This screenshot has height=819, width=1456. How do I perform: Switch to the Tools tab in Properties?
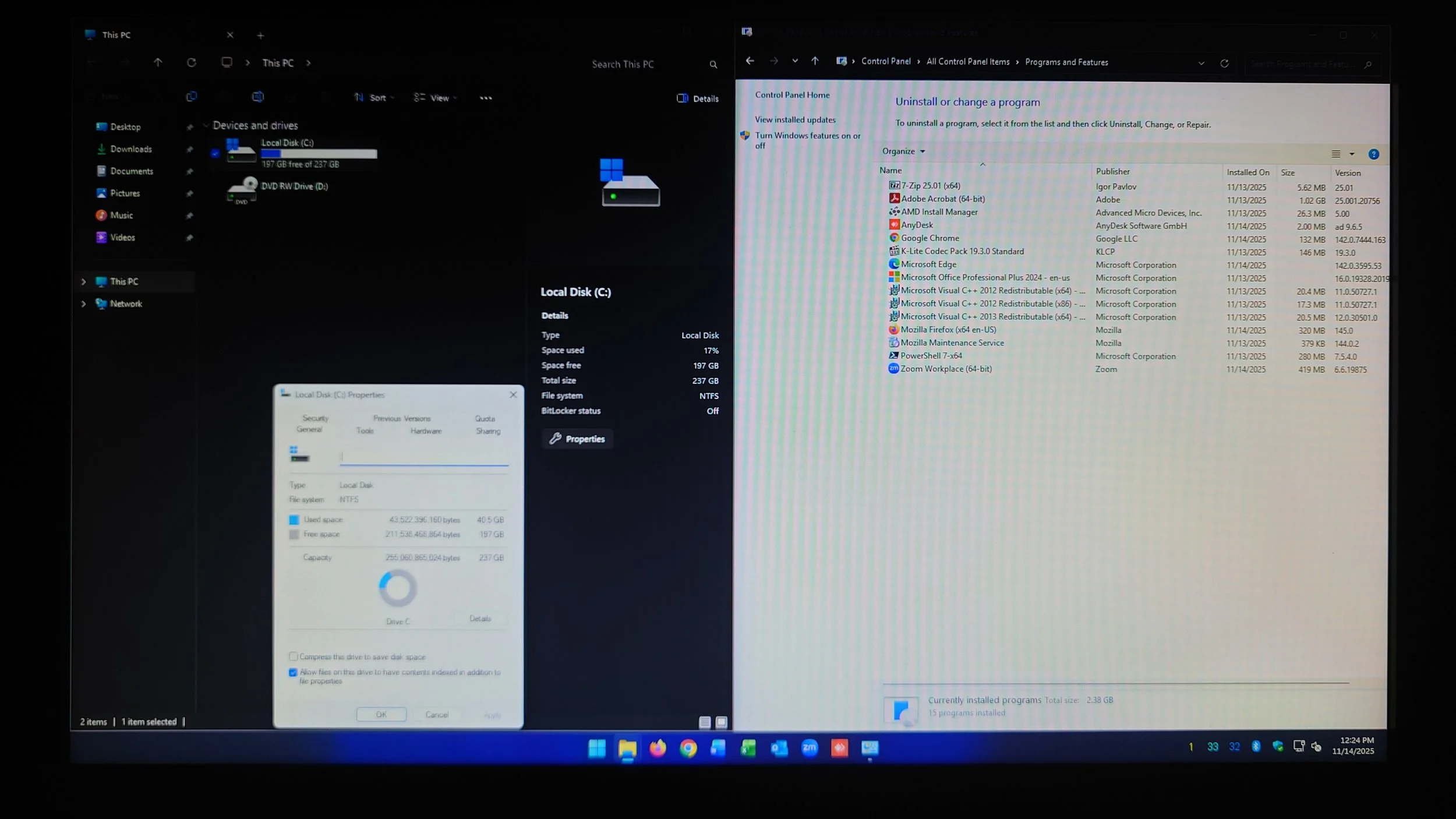pos(365,431)
